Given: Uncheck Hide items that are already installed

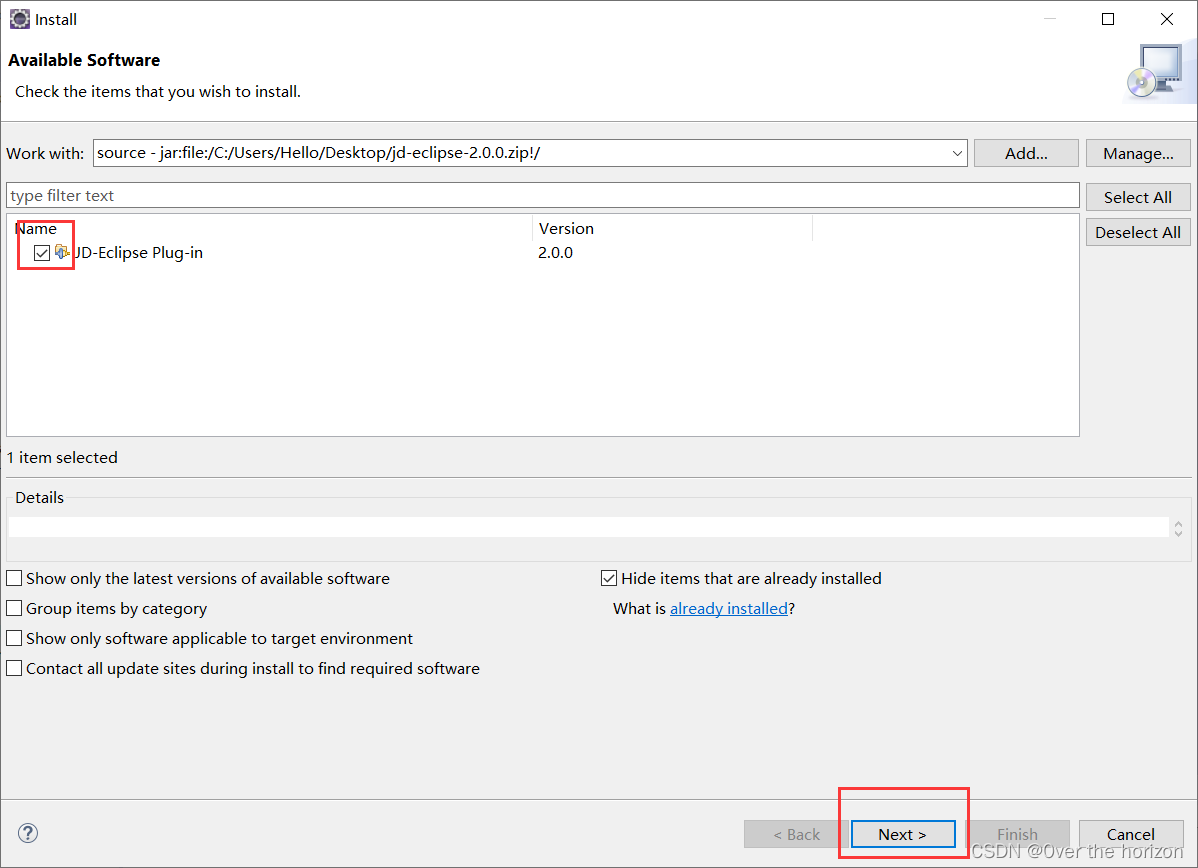Looking at the screenshot, I should point(609,578).
